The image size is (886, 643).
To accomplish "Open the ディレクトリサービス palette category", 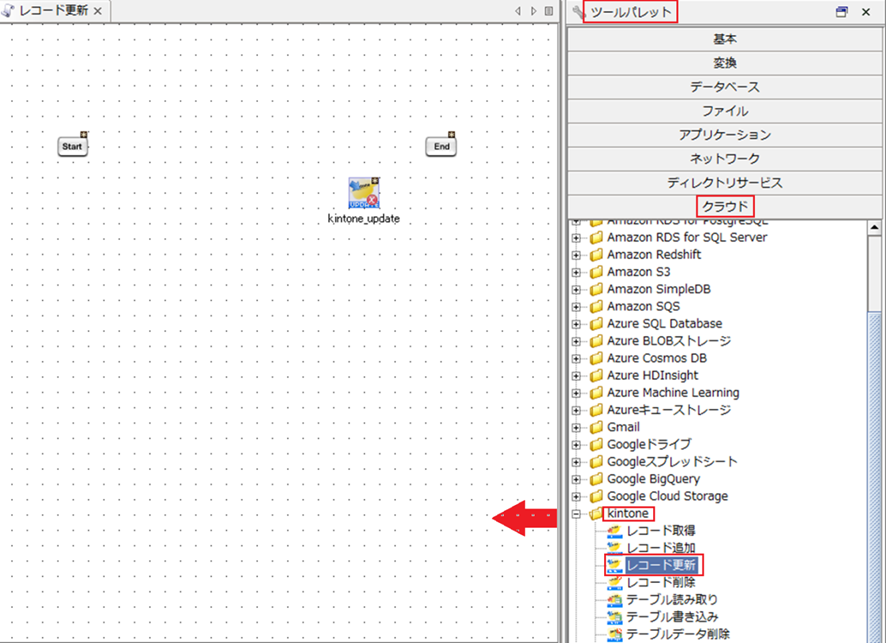I will (724, 183).
